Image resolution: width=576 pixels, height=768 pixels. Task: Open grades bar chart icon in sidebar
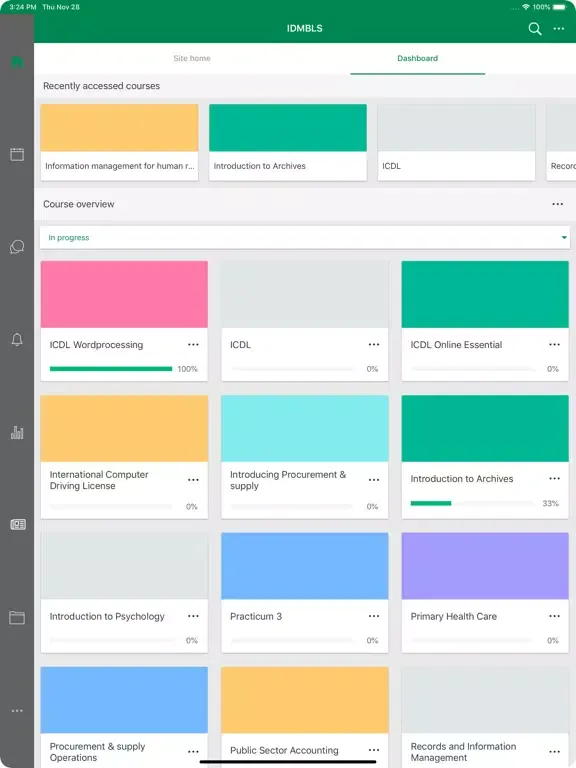click(17, 432)
